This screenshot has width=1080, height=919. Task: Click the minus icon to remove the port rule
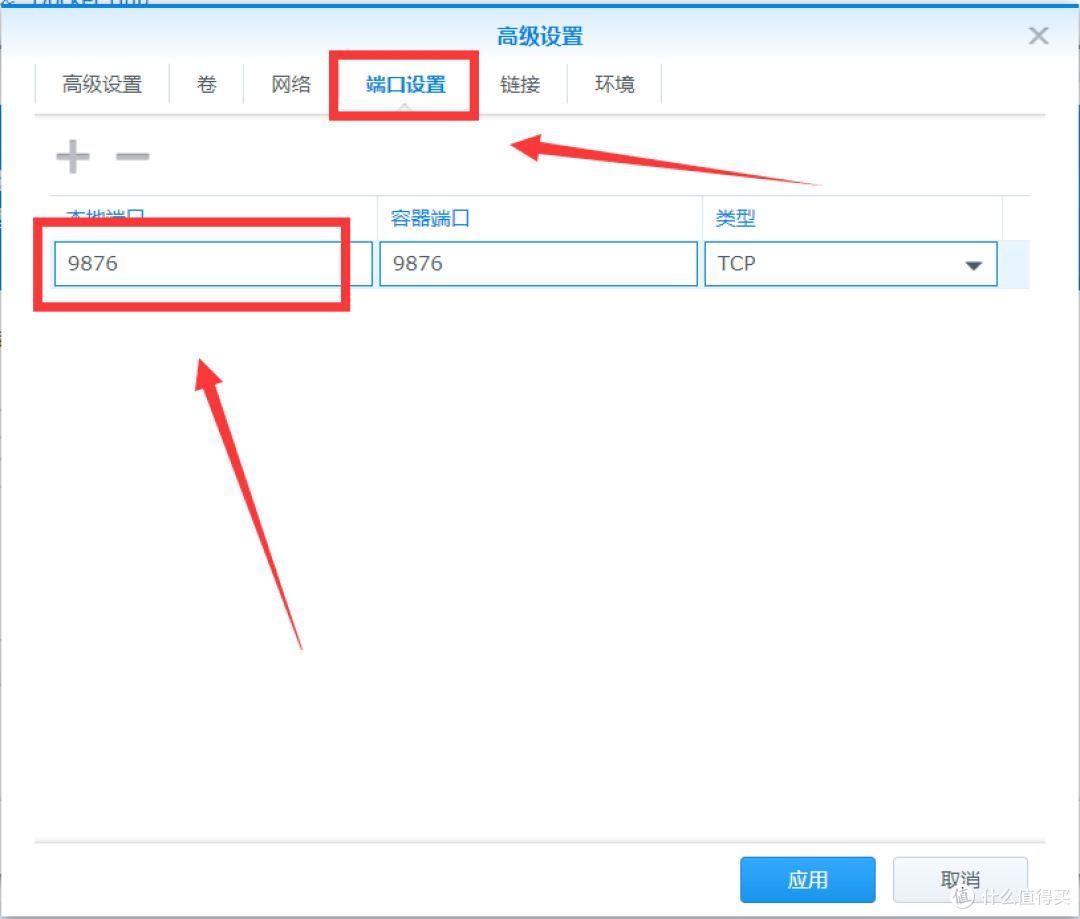click(133, 155)
